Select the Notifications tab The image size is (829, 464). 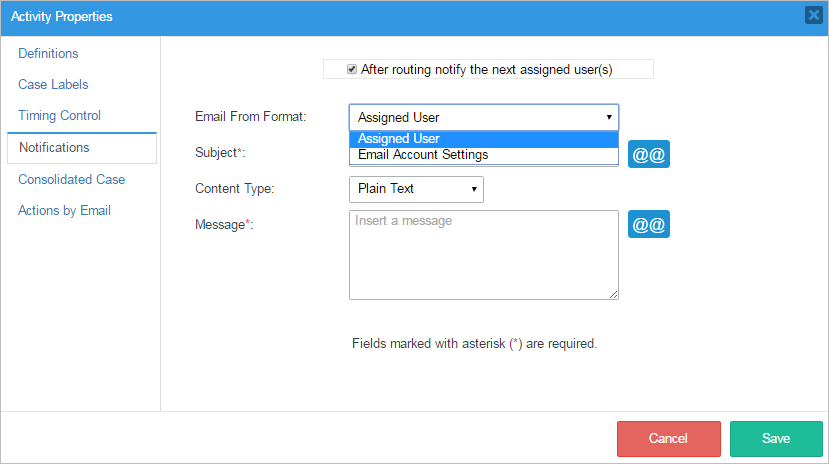[54, 148]
